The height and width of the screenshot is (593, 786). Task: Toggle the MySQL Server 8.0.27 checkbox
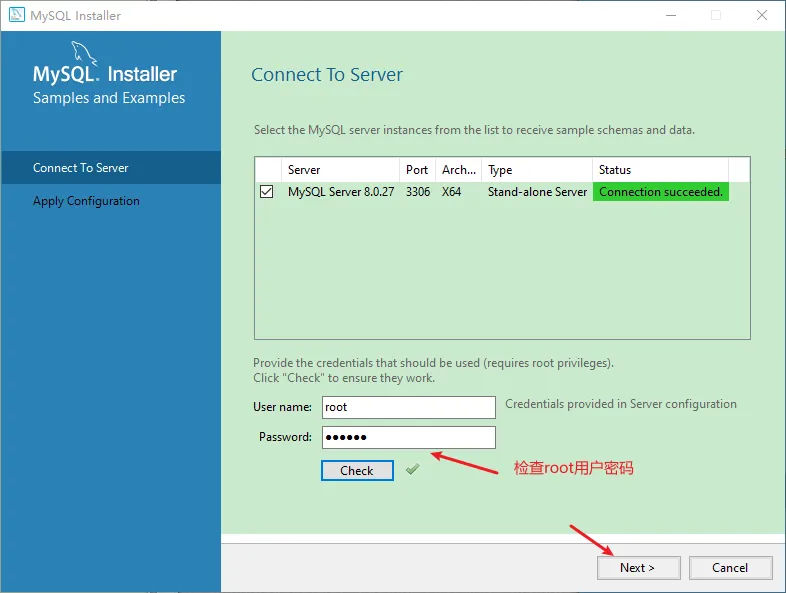click(267, 192)
